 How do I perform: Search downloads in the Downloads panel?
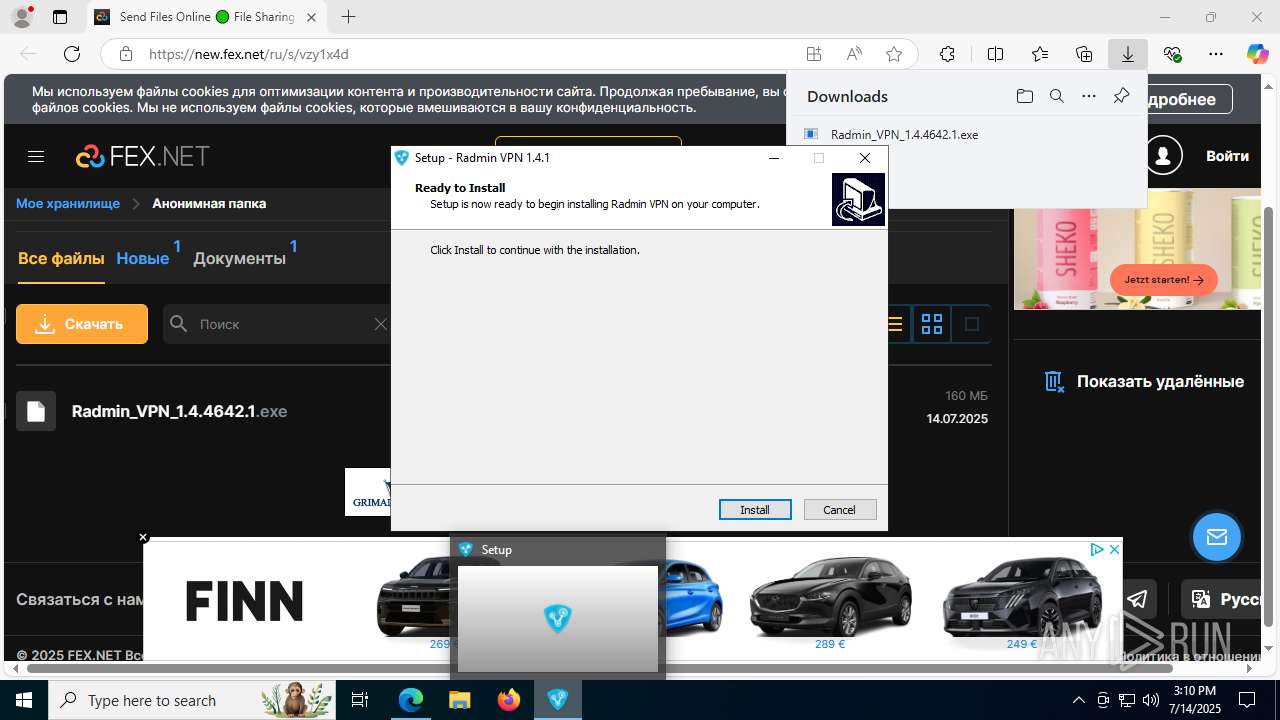(x=1056, y=96)
